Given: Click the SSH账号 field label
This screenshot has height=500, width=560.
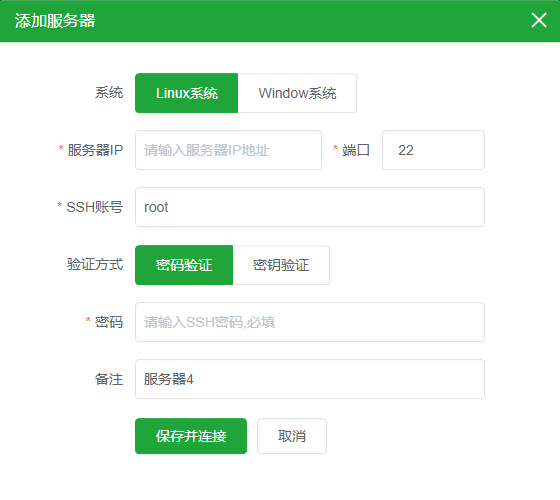Looking at the screenshot, I should click(95, 207).
